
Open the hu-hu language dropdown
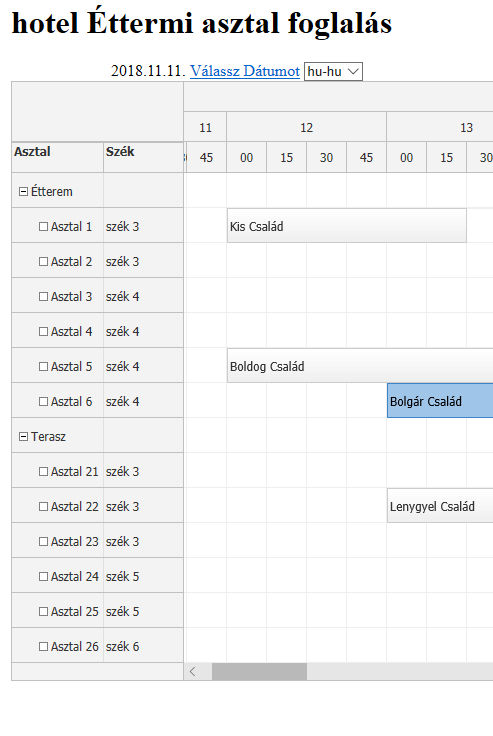pyautogui.click(x=333, y=71)
